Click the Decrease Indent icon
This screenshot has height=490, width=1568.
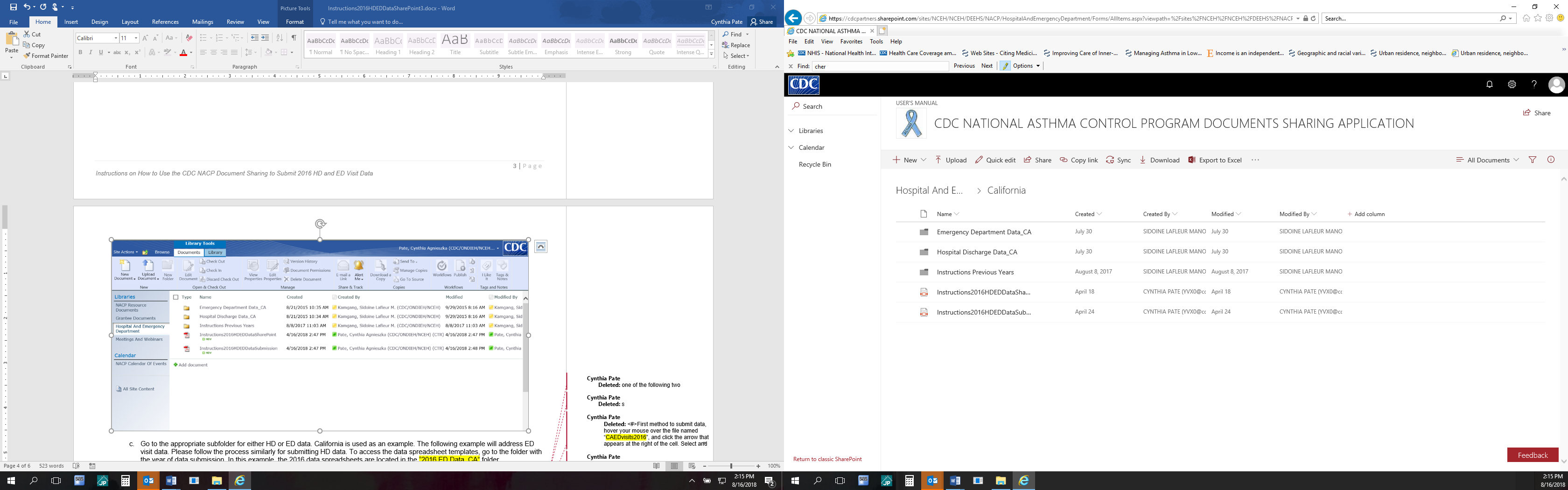pos(254,38)
